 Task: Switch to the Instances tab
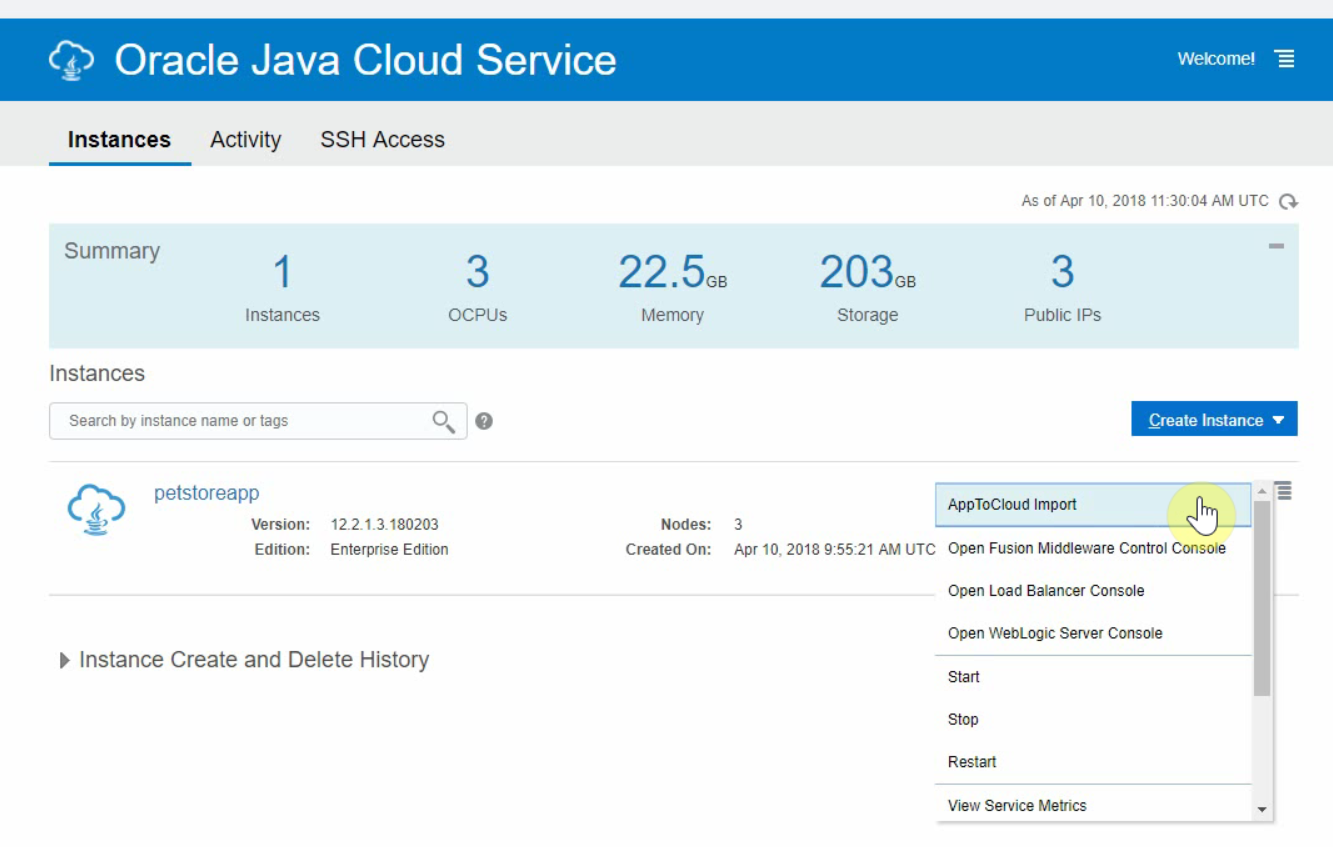(119, 140)
